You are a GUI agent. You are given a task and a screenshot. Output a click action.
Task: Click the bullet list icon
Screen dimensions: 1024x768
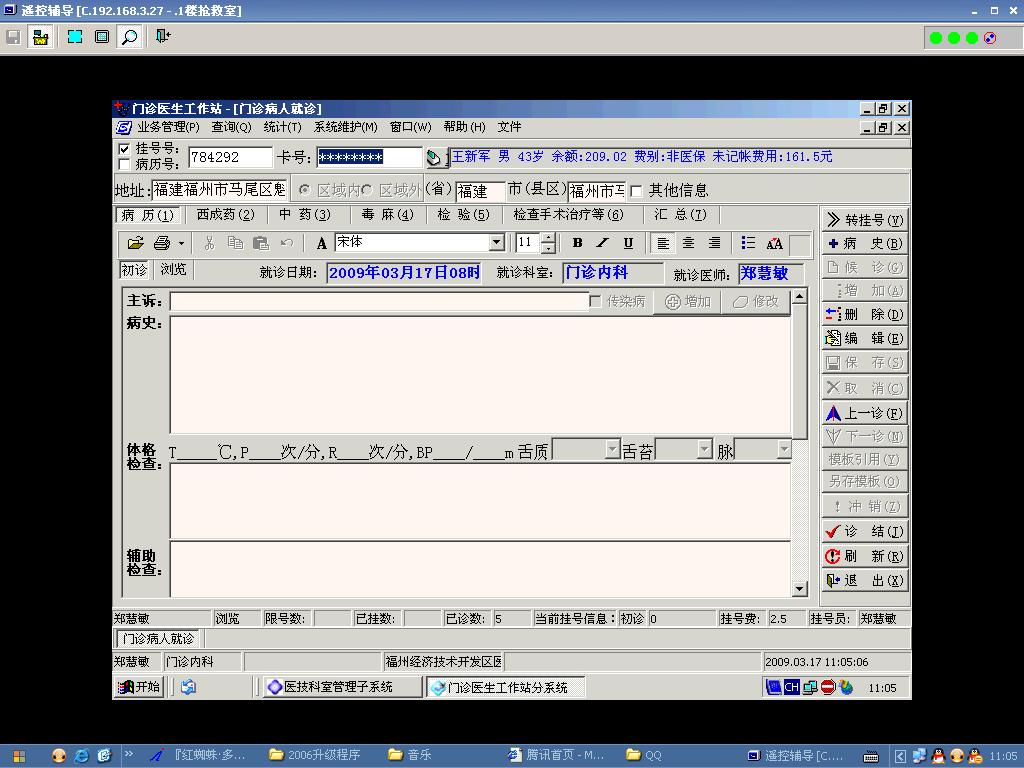(748, 243)
